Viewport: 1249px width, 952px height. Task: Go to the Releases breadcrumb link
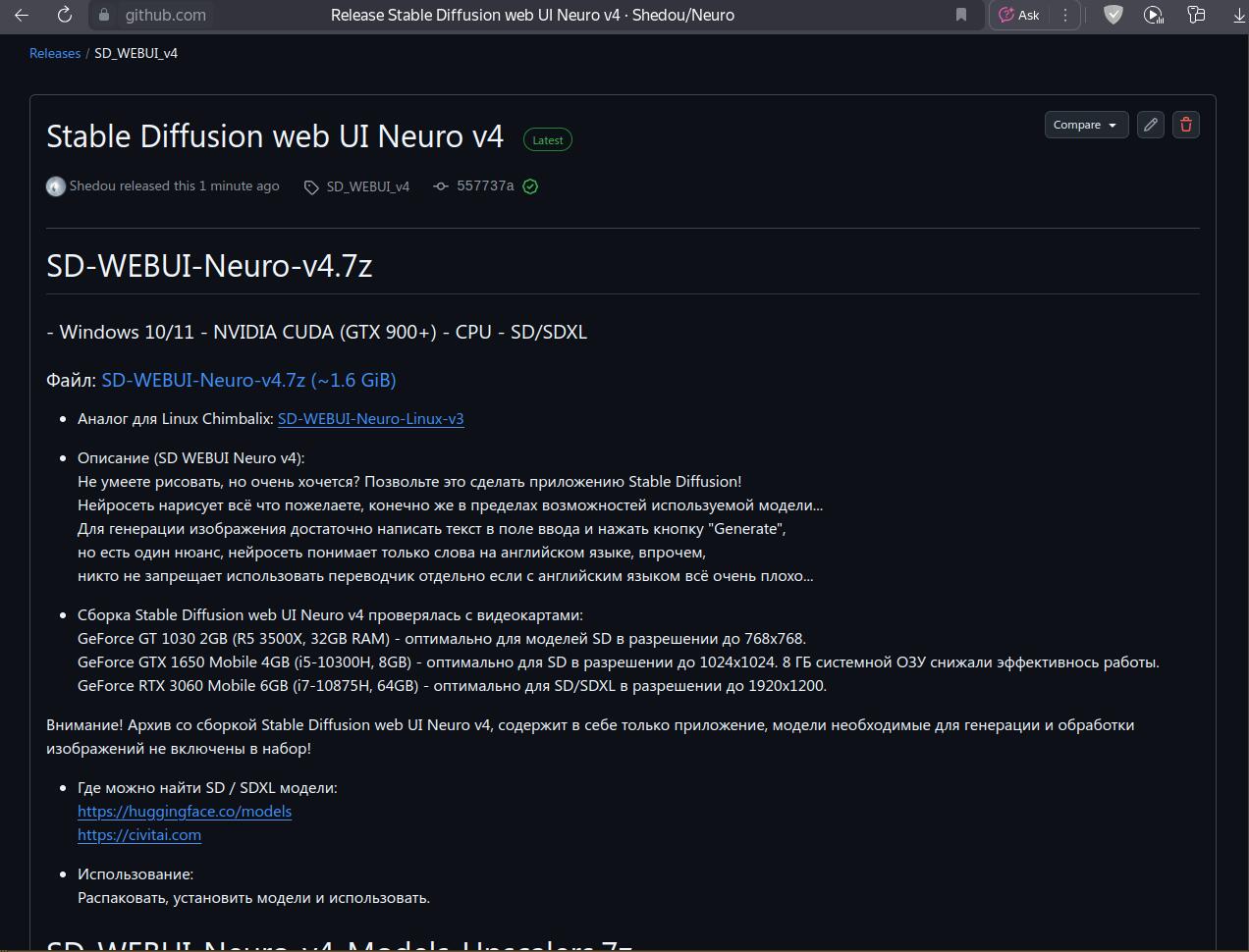coord(55,53)
